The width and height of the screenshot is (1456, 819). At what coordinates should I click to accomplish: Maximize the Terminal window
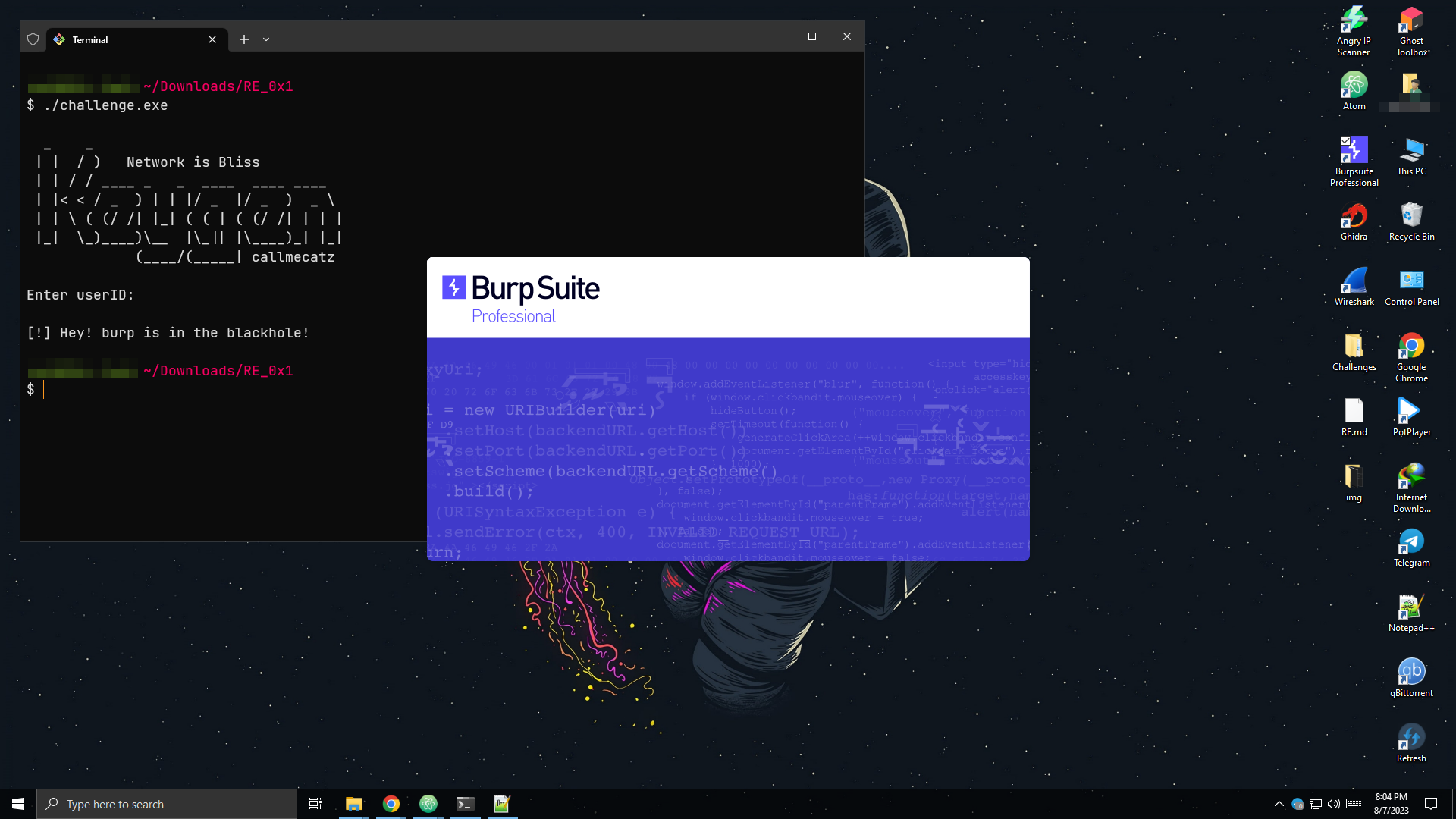click(x=812, y=36)
